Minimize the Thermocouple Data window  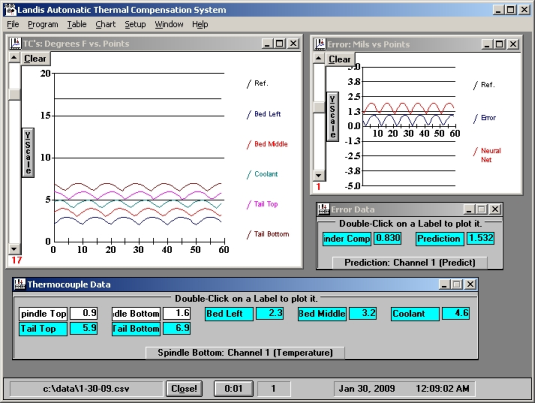click(x=444, y=284)
